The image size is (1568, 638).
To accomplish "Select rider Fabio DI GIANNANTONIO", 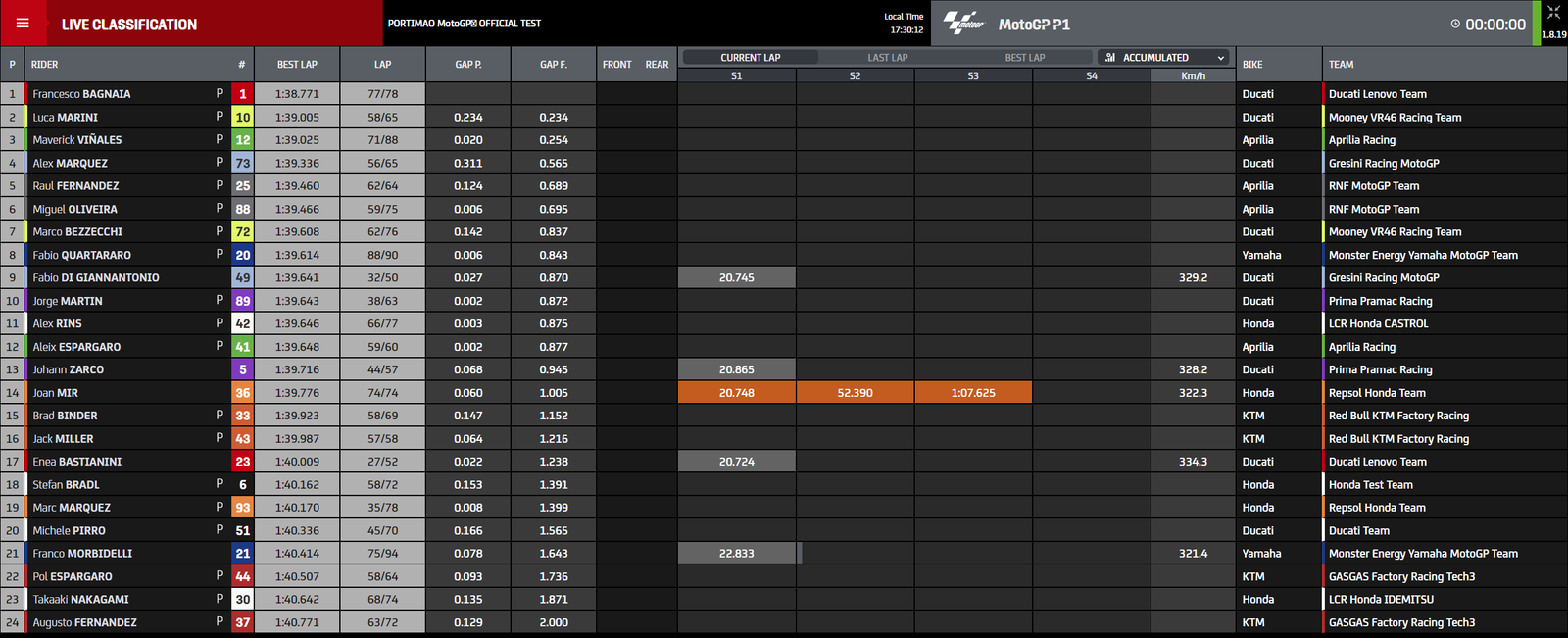I will tap(96, 278).
